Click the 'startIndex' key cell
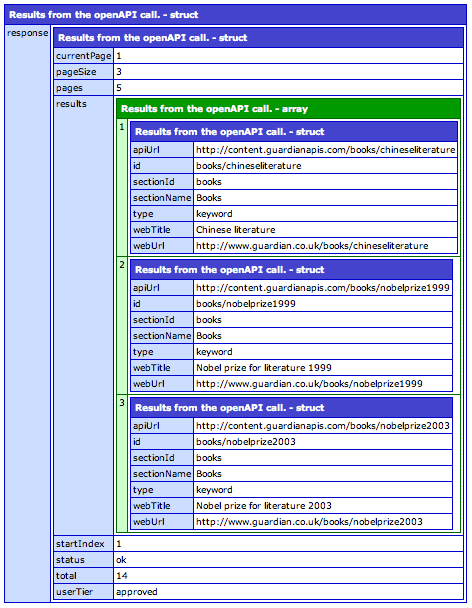 83,544
